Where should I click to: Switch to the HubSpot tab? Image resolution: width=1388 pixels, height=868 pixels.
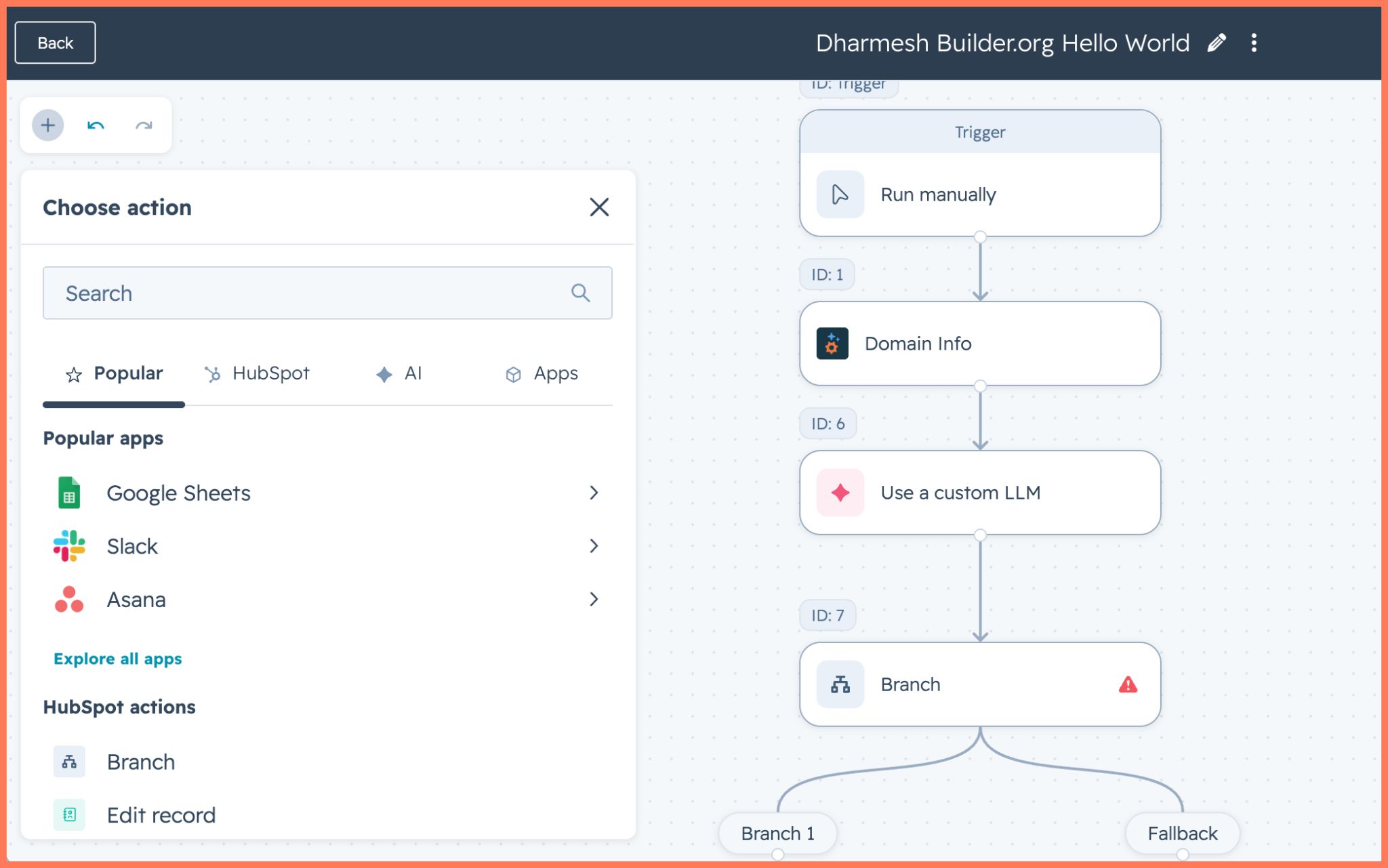point(257,374)
